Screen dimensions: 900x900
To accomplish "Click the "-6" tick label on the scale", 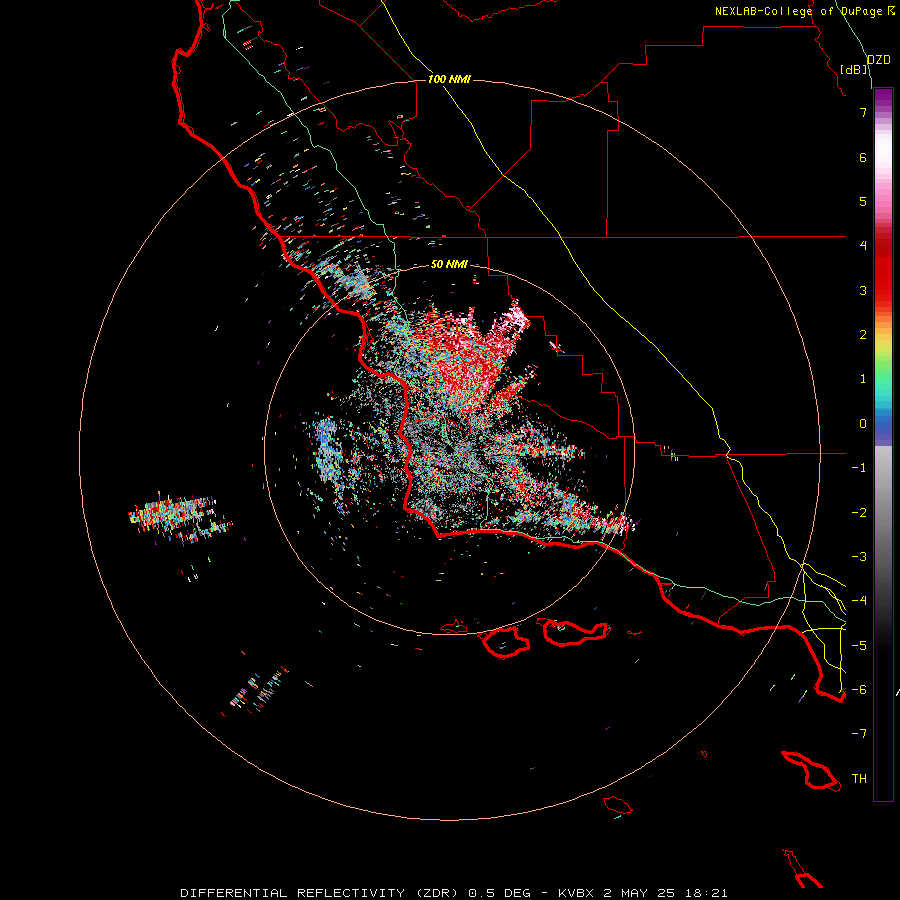I will click(x=859, y=690).
